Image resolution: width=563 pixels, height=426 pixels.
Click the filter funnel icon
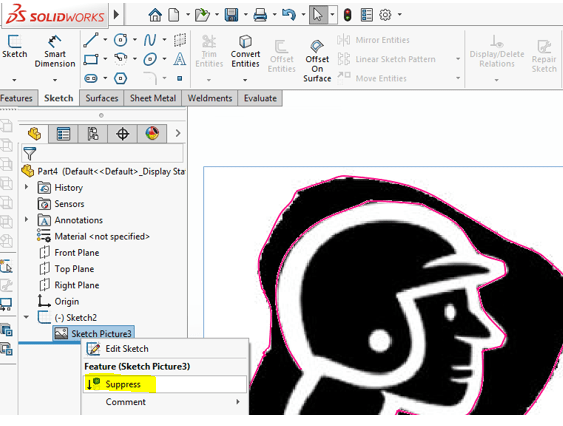click(29, 154)
